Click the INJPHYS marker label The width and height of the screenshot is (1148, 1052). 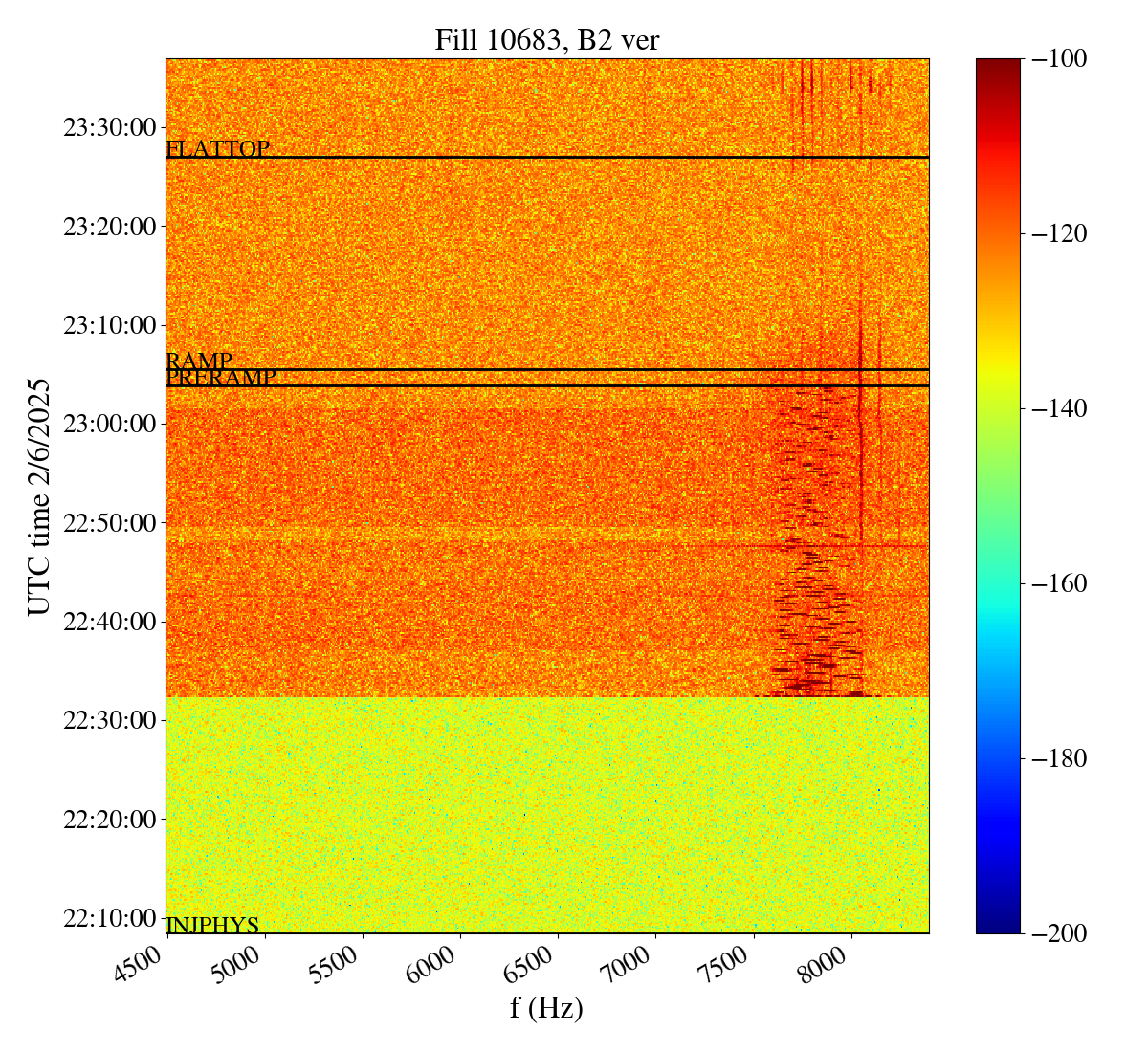[x=212, y=925]
